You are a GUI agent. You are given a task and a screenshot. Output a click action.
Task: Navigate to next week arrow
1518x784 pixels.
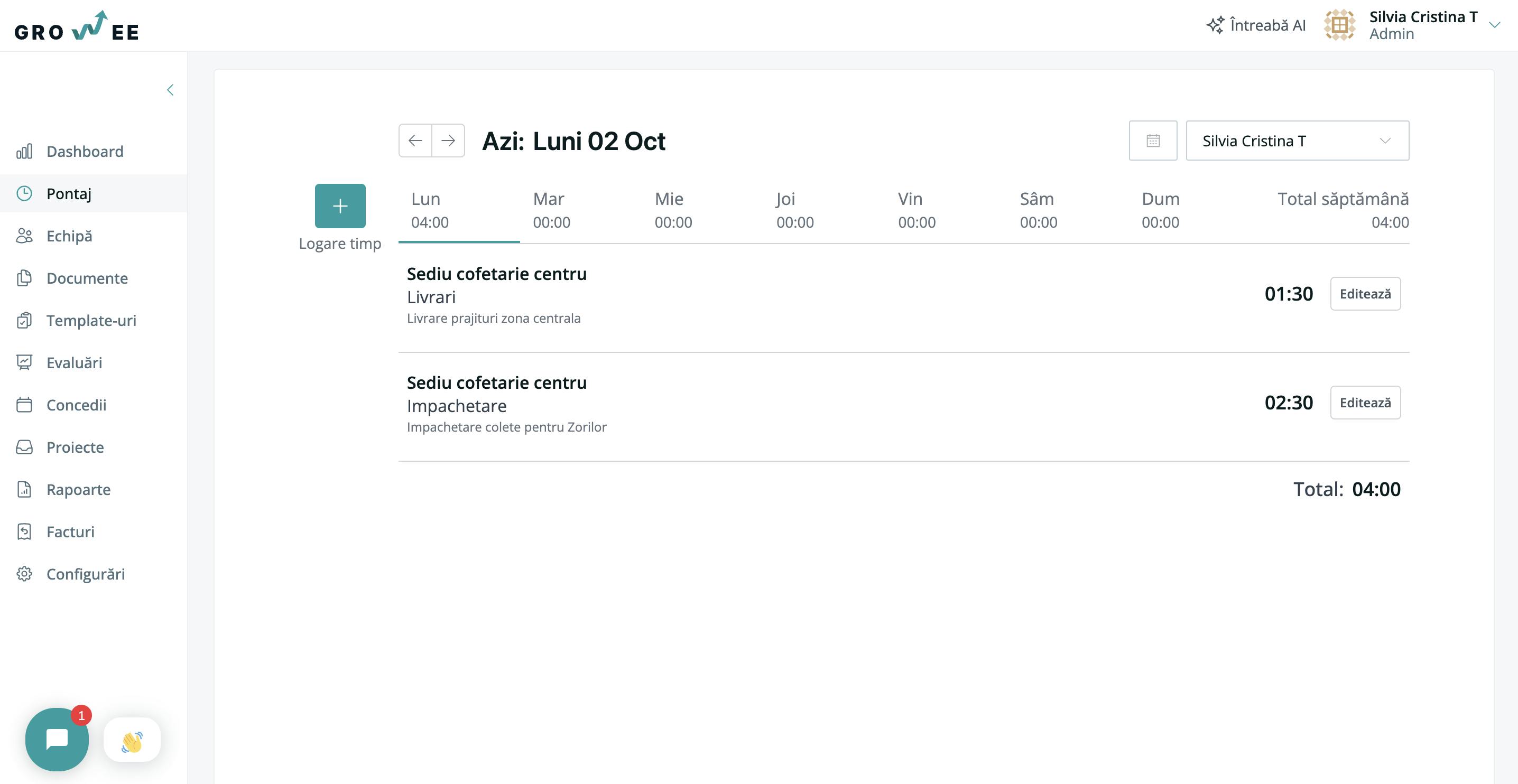[448, 140]
